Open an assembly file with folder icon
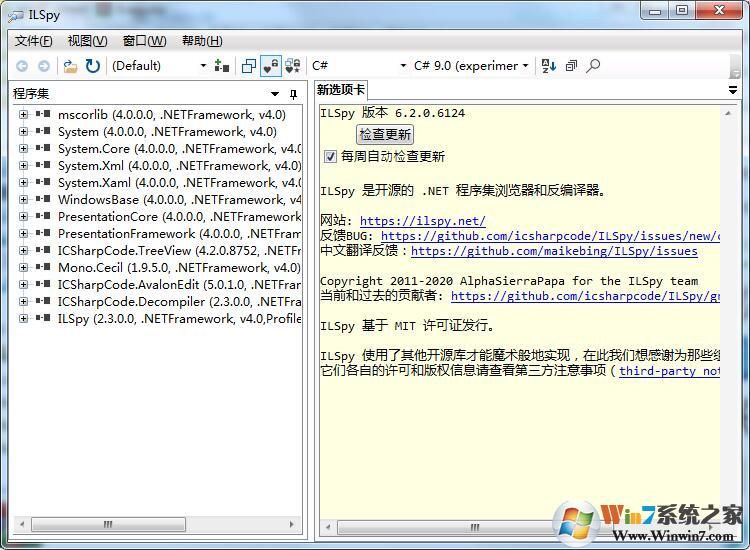 click(70, 66)
